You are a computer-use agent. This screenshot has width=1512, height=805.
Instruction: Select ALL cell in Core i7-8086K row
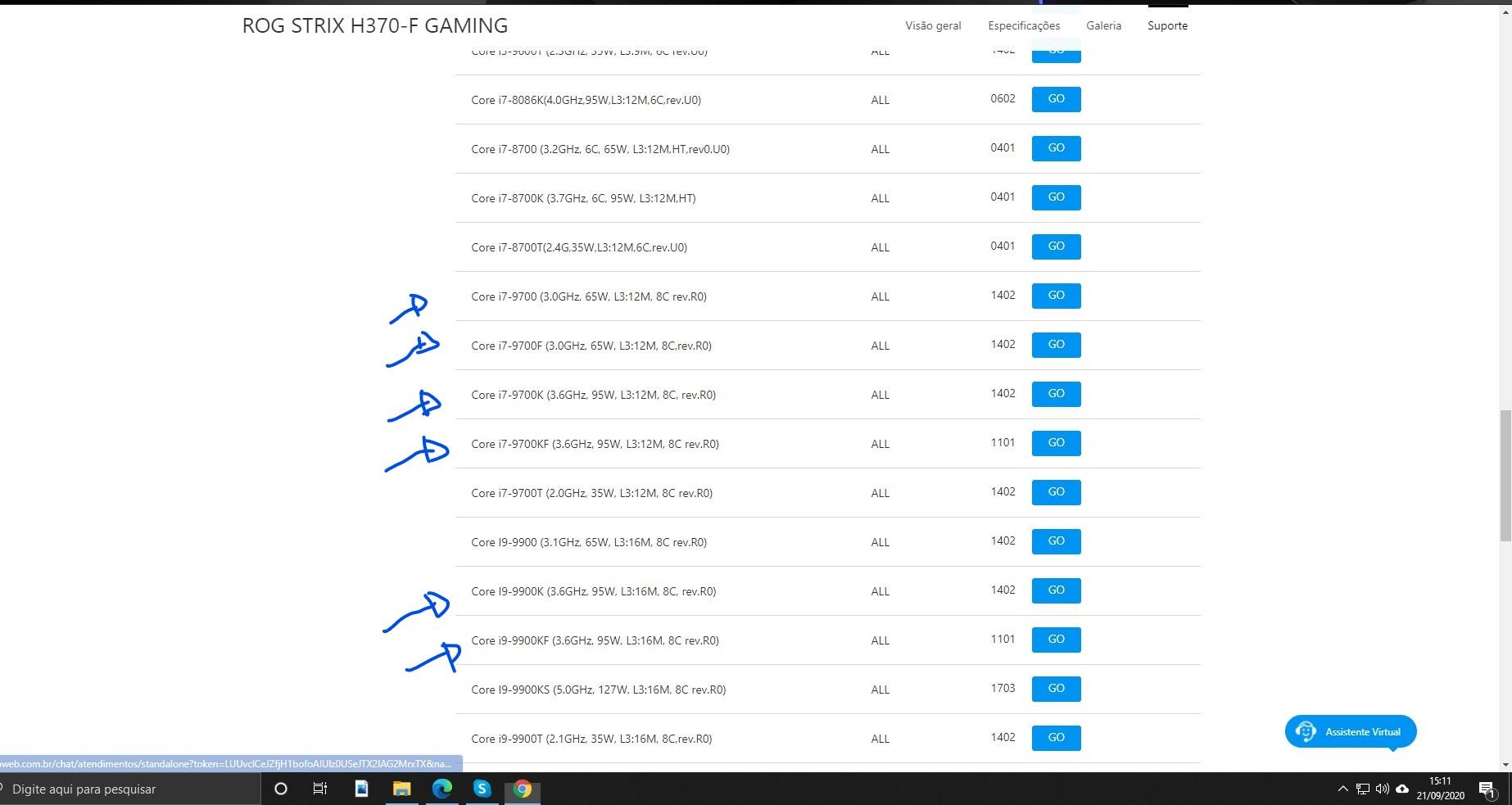[x=880, y=100]
